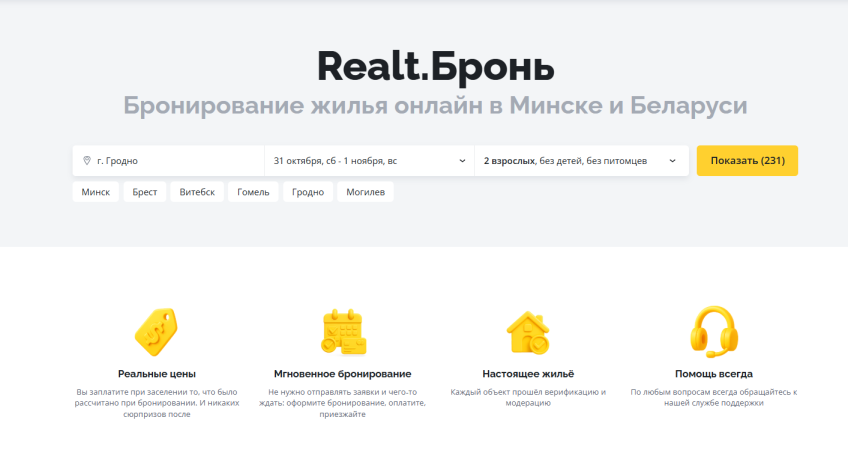Open the date range selector 31 октября - 1 ноября

(x=369, y=161)
